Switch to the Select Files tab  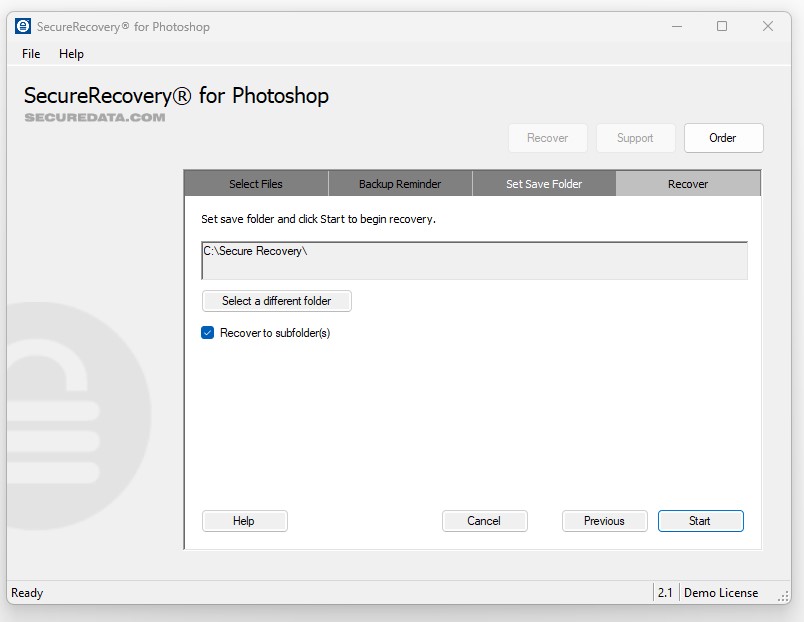coord(256,184)
